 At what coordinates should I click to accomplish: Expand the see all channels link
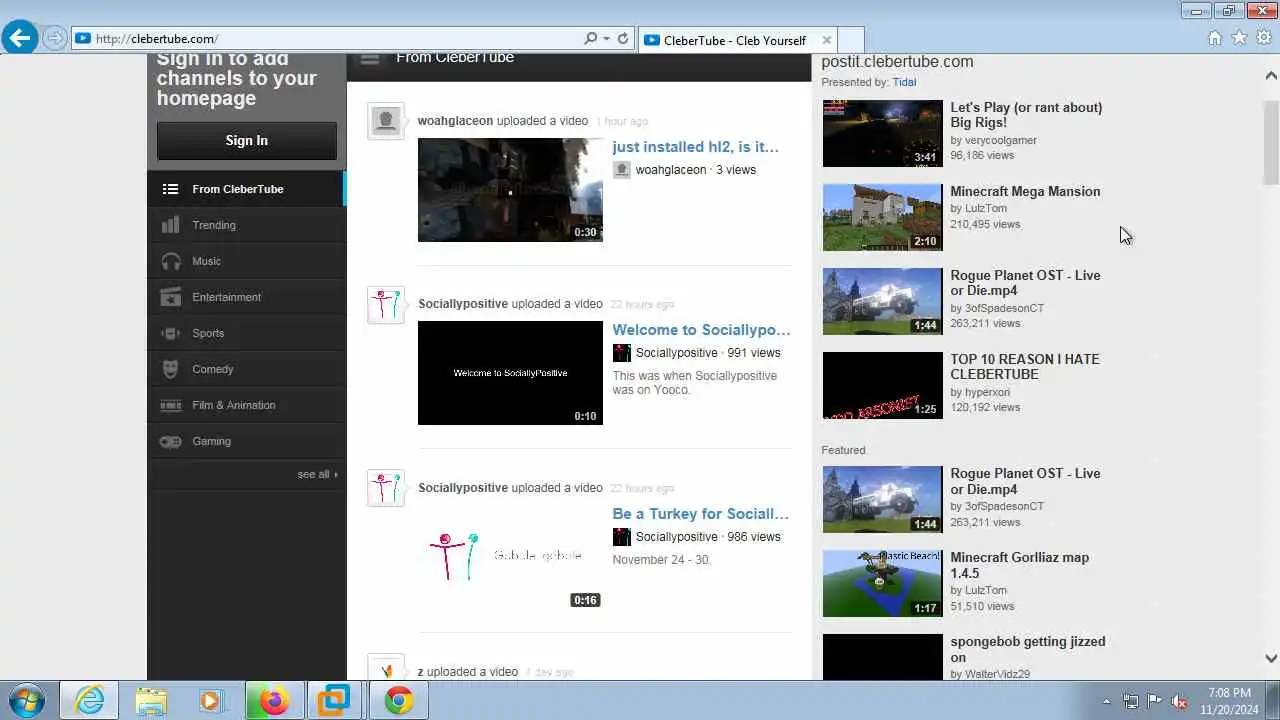[317, 474]
